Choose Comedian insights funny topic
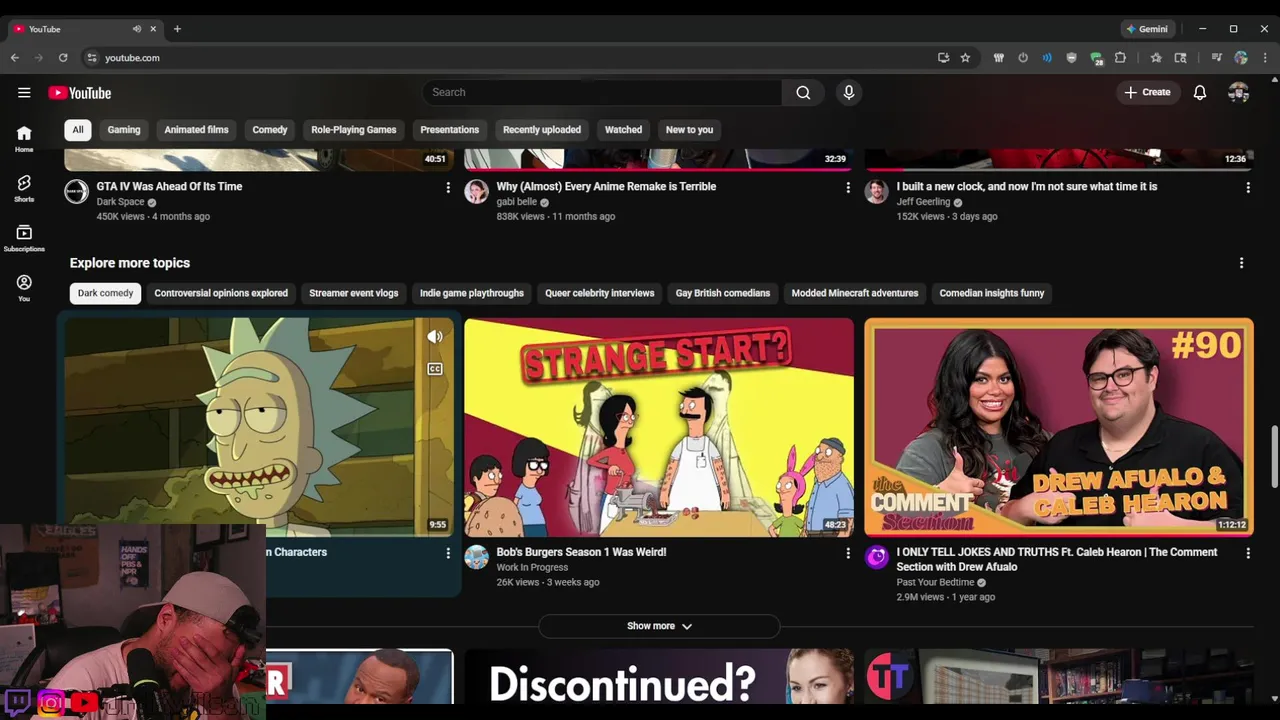The image size is (1280, 720). 992,293
